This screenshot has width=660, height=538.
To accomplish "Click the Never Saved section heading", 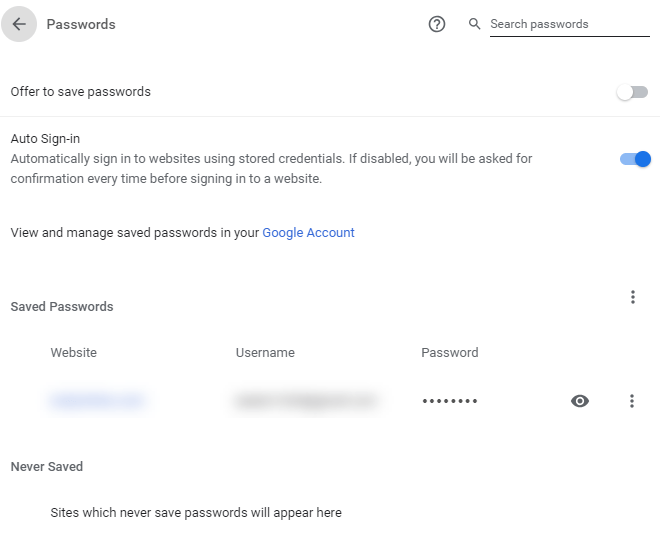I will coord(47,466).
